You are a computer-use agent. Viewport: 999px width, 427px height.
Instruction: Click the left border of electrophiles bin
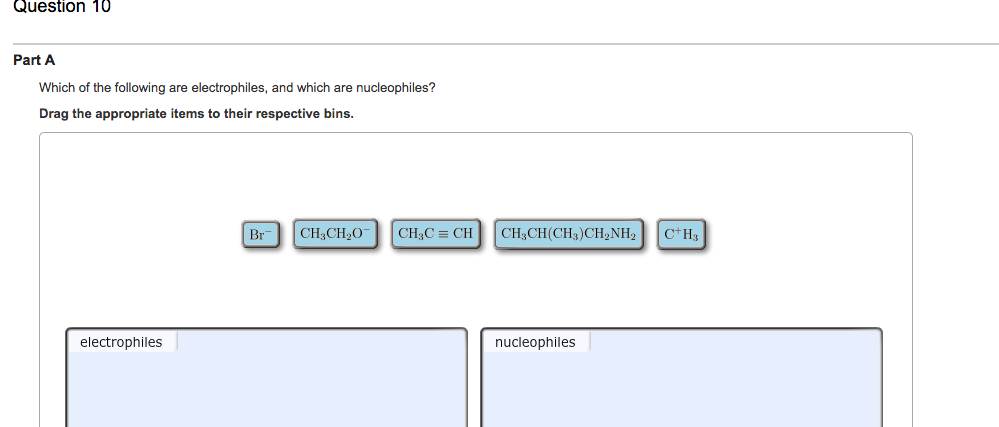pos(67,379)
